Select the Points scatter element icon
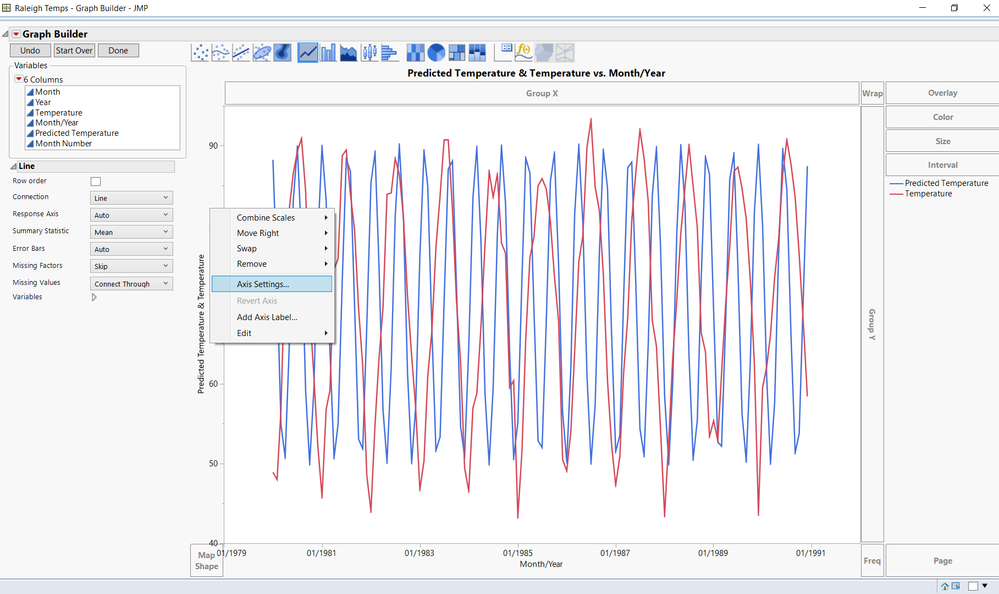The height and width of the screenshot is (594, 999). [200, 52]
